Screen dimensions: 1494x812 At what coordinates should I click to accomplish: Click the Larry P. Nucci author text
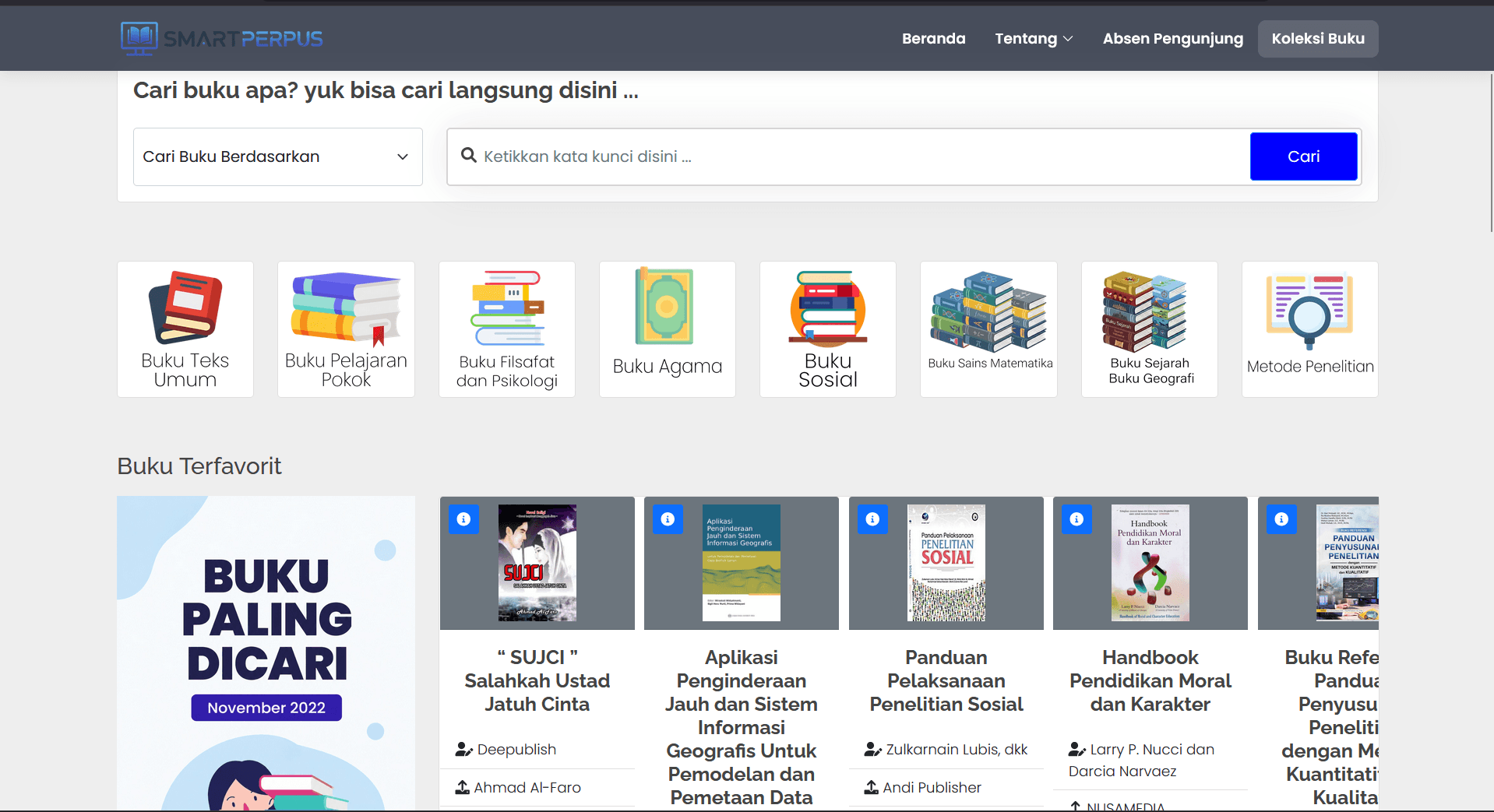pos(1141,761)
